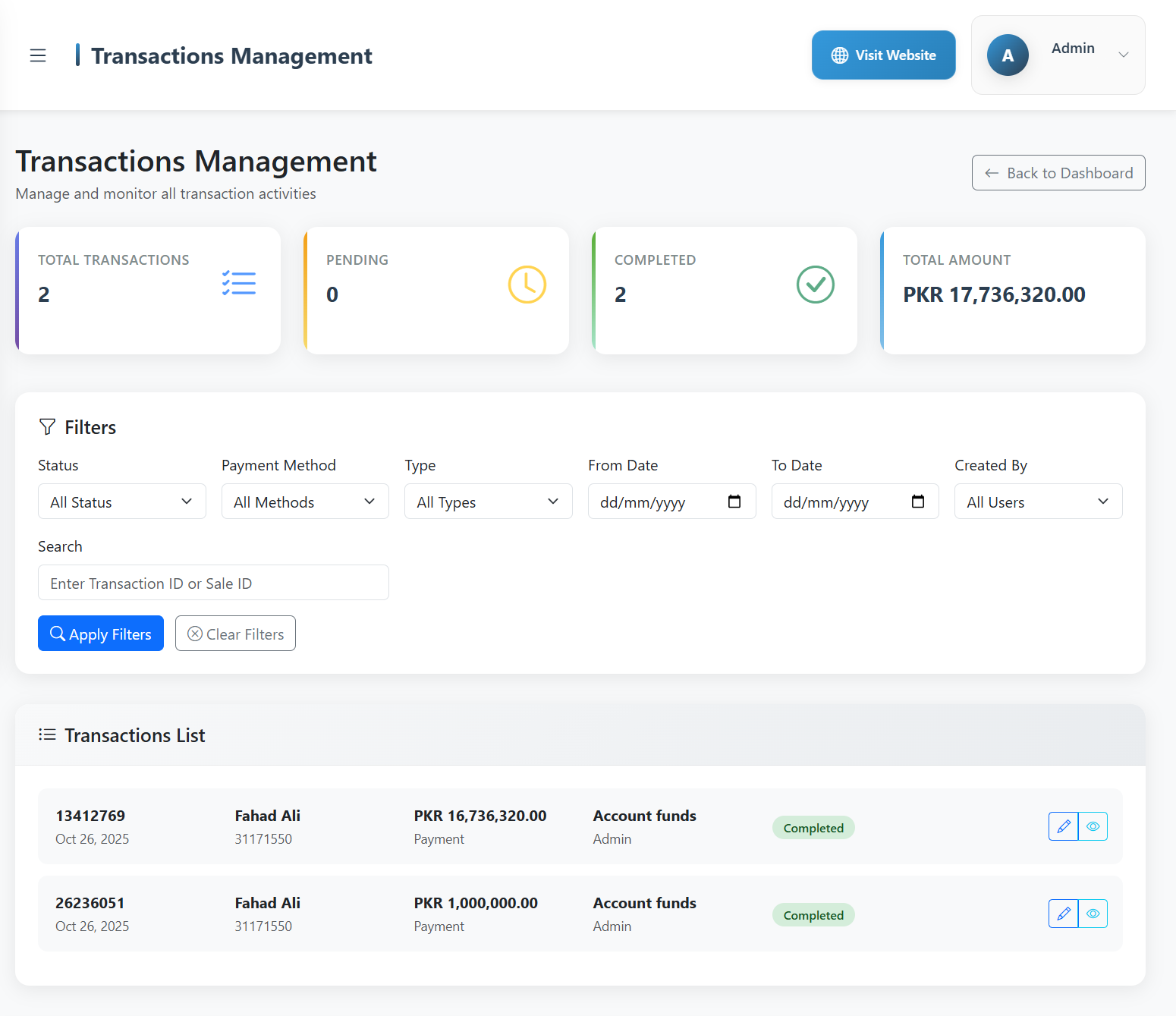Edit transaction 26236051 with pencil icon
The image size is (1176, 1016).
click(1063, 914)
